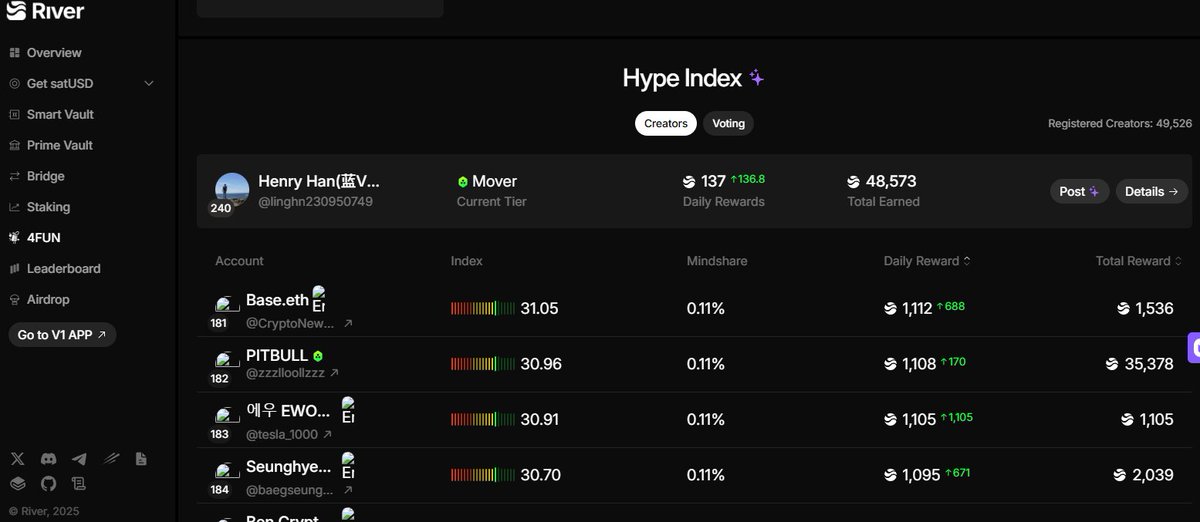Click the green Mover tier icon

(x=463, y=182)
